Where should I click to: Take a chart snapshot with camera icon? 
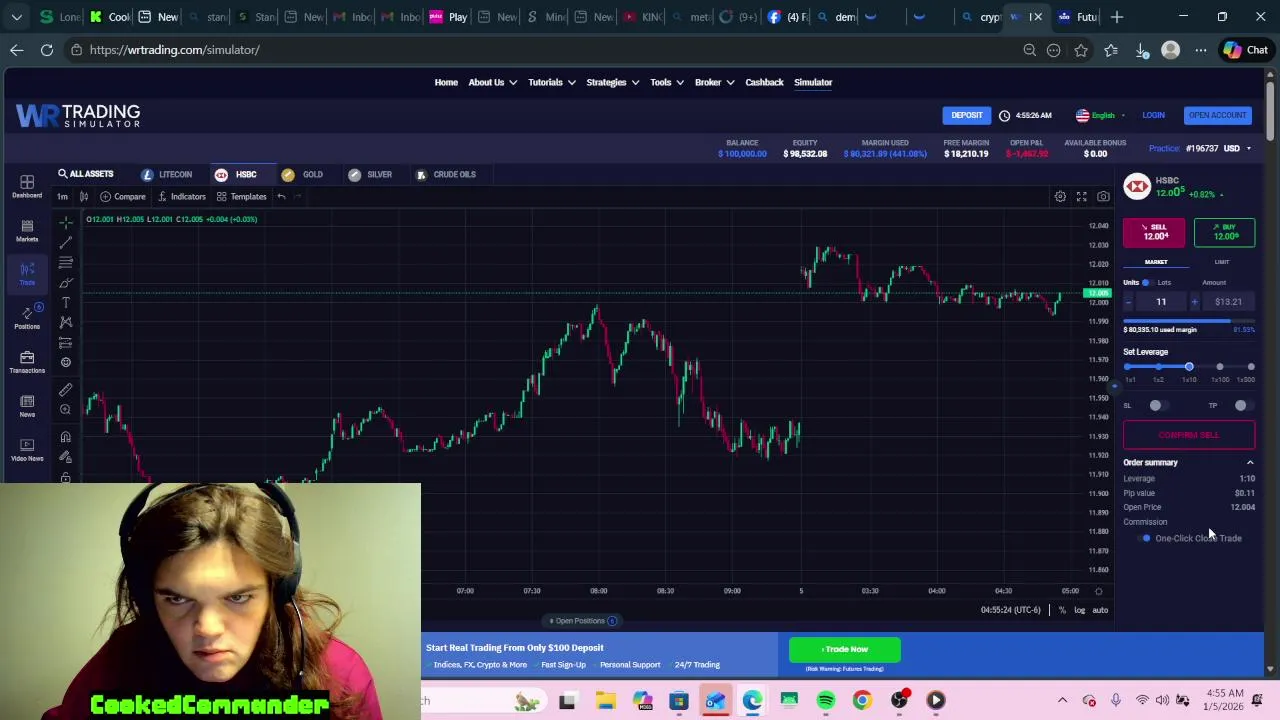(x=1103, y=197)
